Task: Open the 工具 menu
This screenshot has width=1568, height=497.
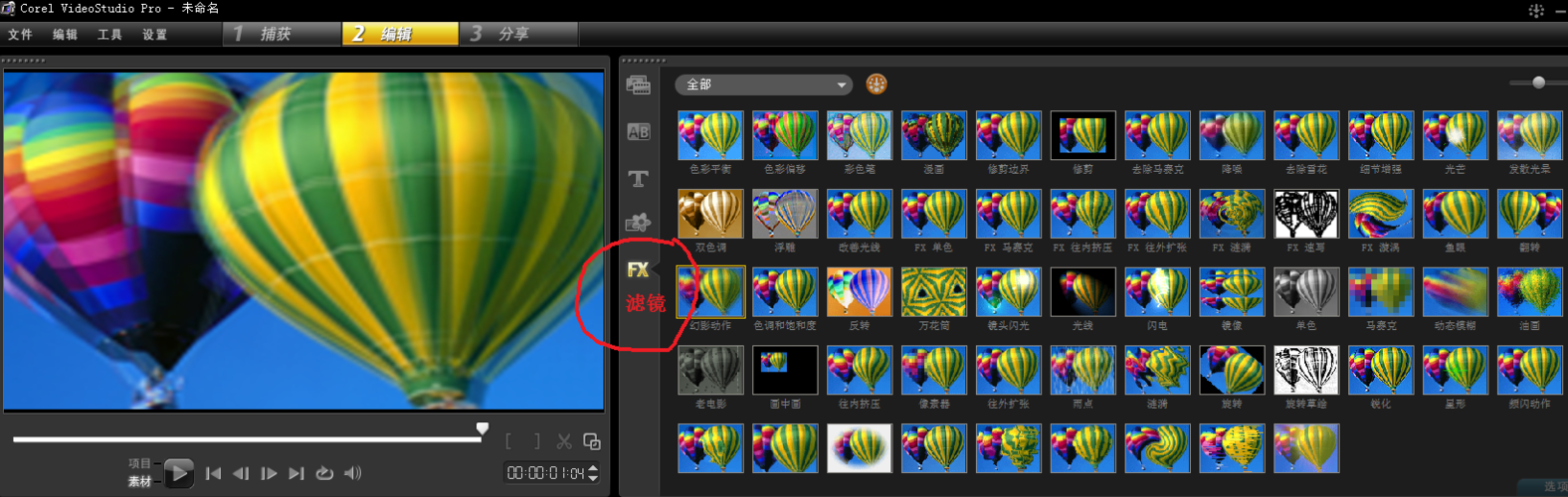Action: point(109,35)
